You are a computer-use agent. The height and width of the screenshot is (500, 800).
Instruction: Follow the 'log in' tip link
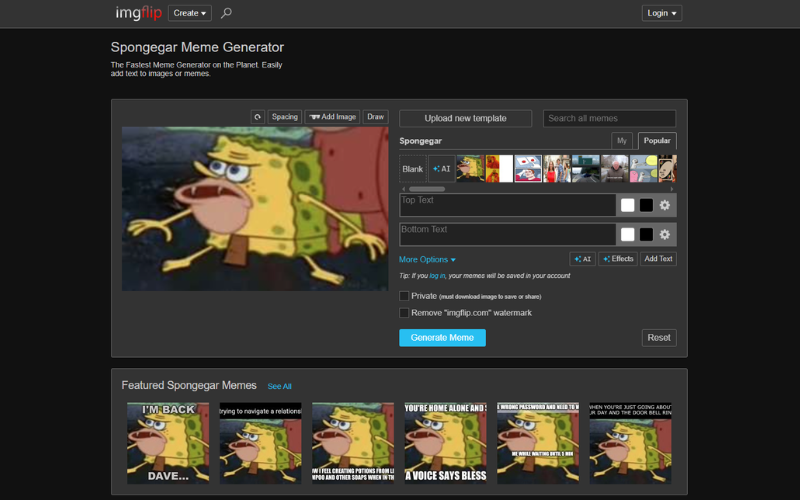click(x=437, y=276)
